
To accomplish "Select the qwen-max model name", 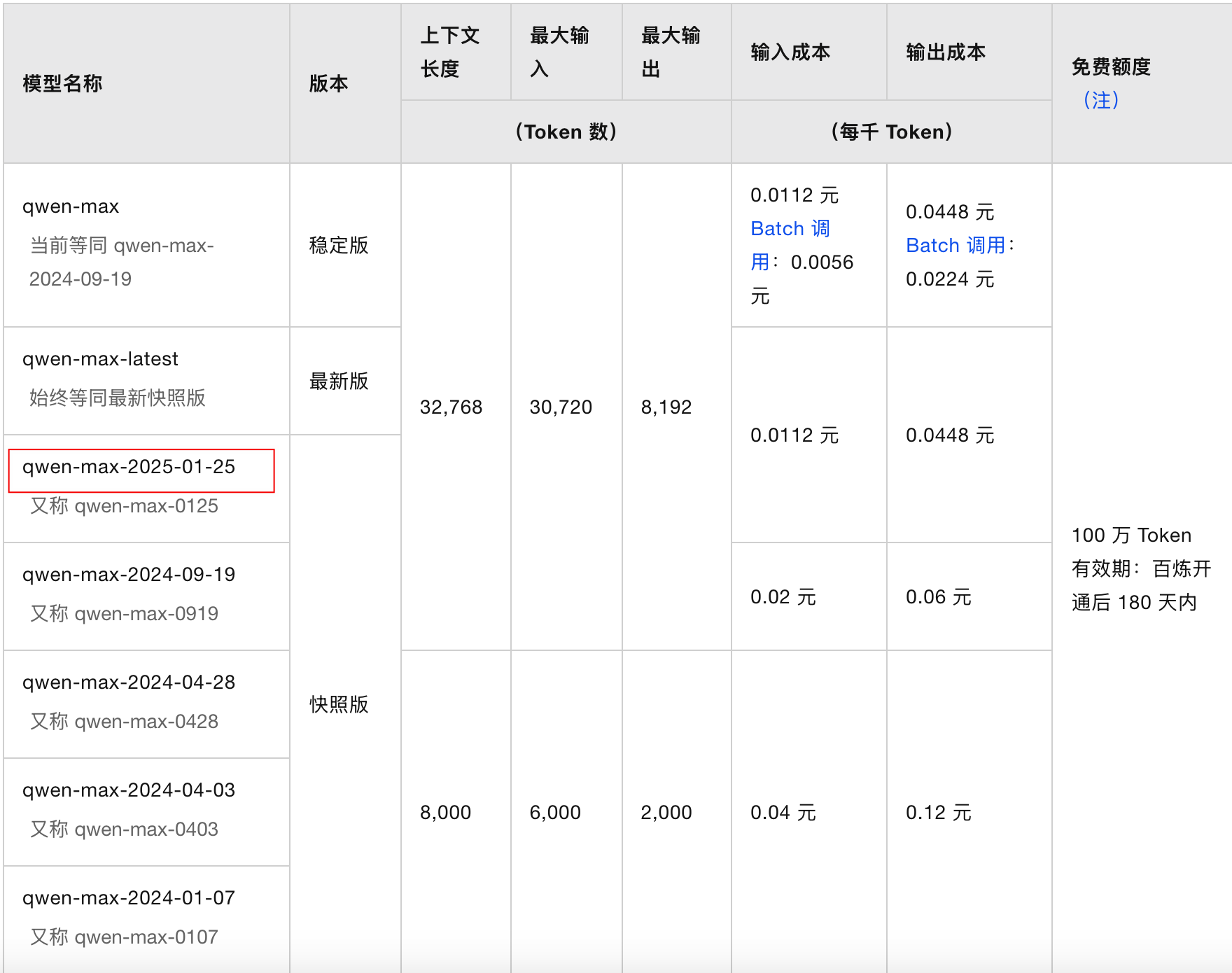I will point(71,206).
